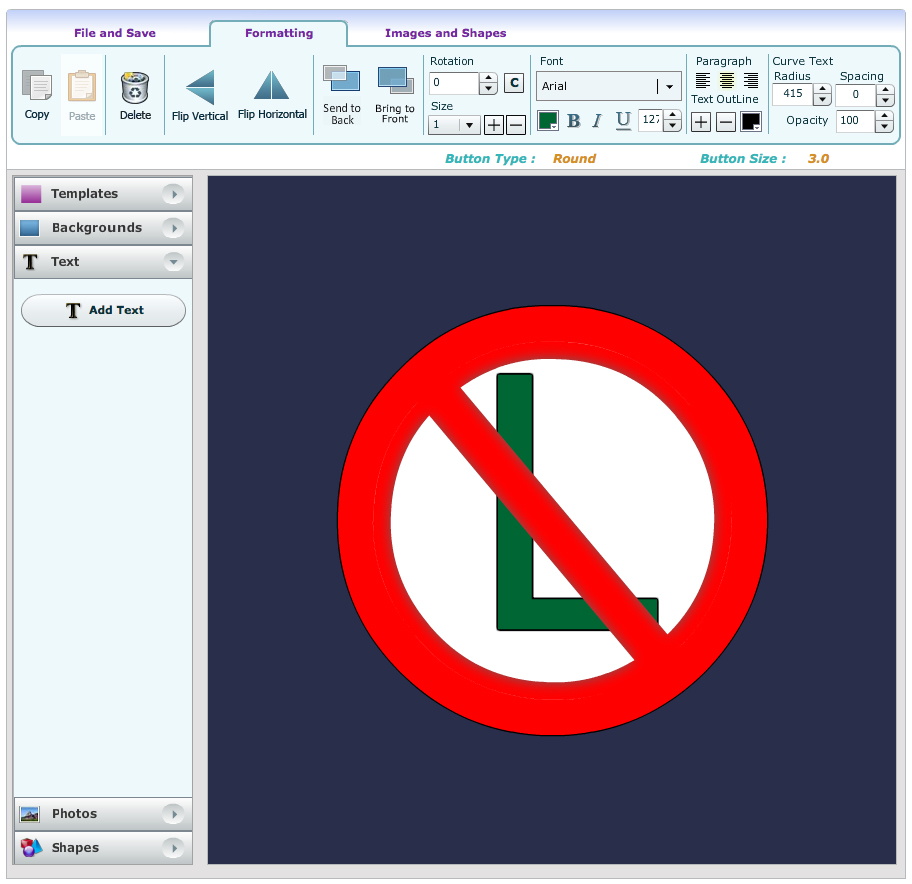This screenshot has width=912, height=884.
Task: Align paragraph text right
Action: click(751, 80)
